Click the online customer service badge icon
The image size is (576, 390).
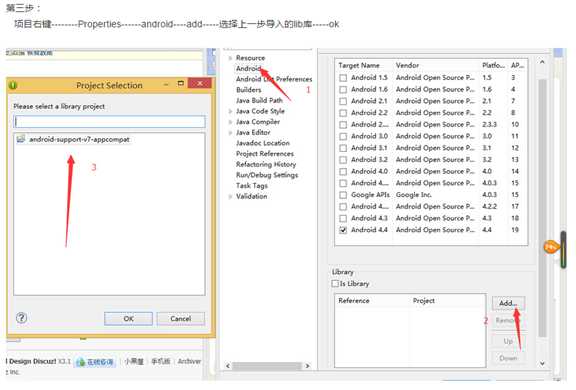click(x=80, y=362)
